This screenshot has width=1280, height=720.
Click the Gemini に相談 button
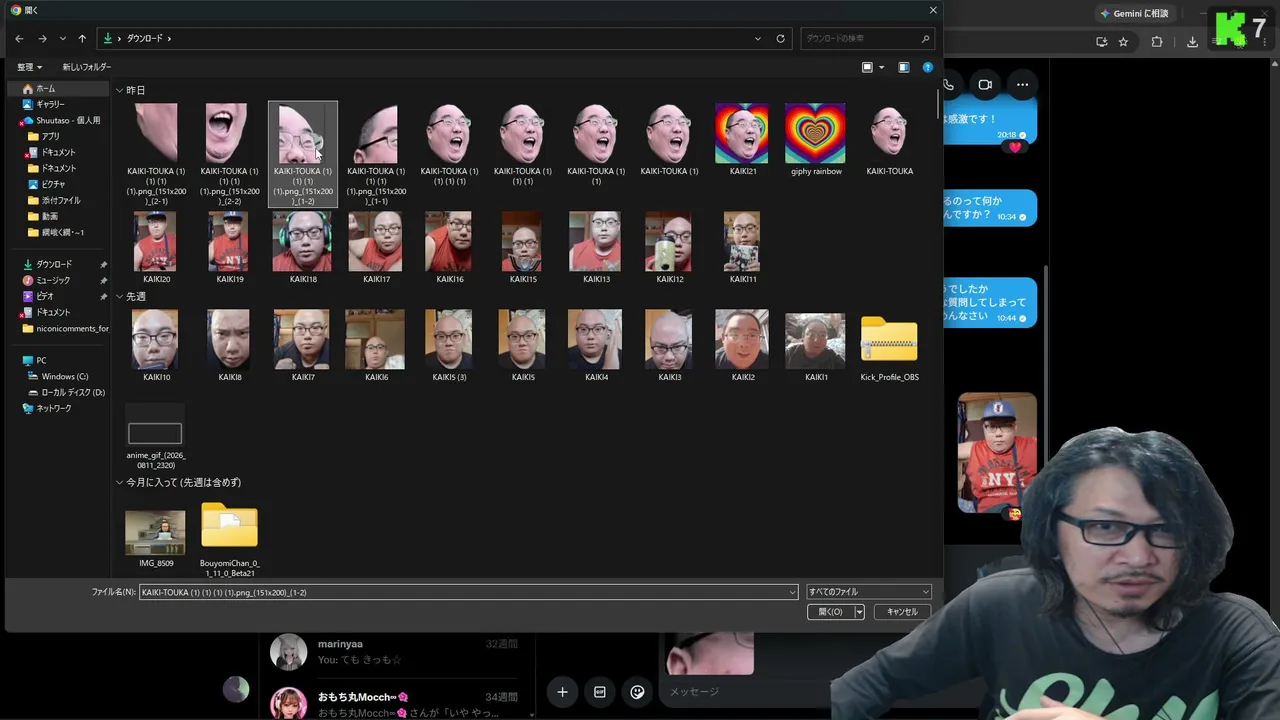[x=1135, y=13]
